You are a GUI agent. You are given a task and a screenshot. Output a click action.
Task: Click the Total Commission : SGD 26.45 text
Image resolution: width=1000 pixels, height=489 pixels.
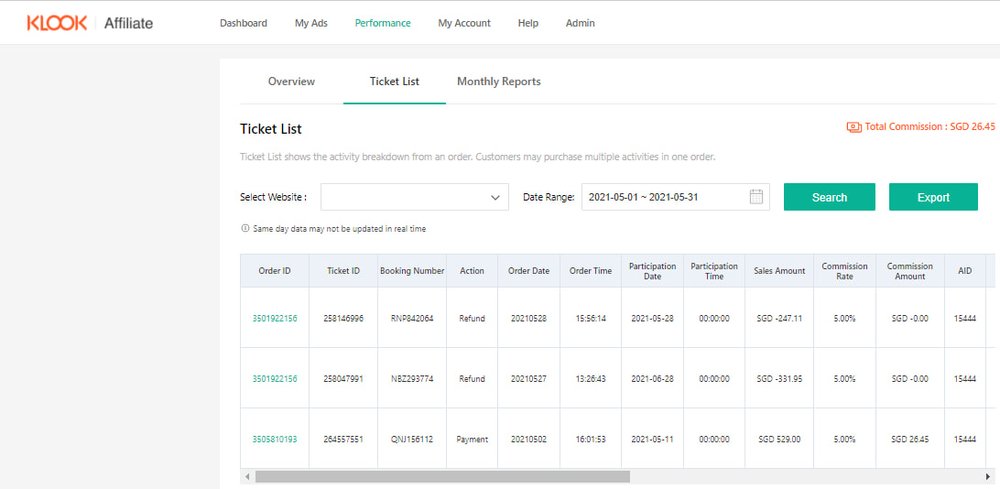[930, 127]
